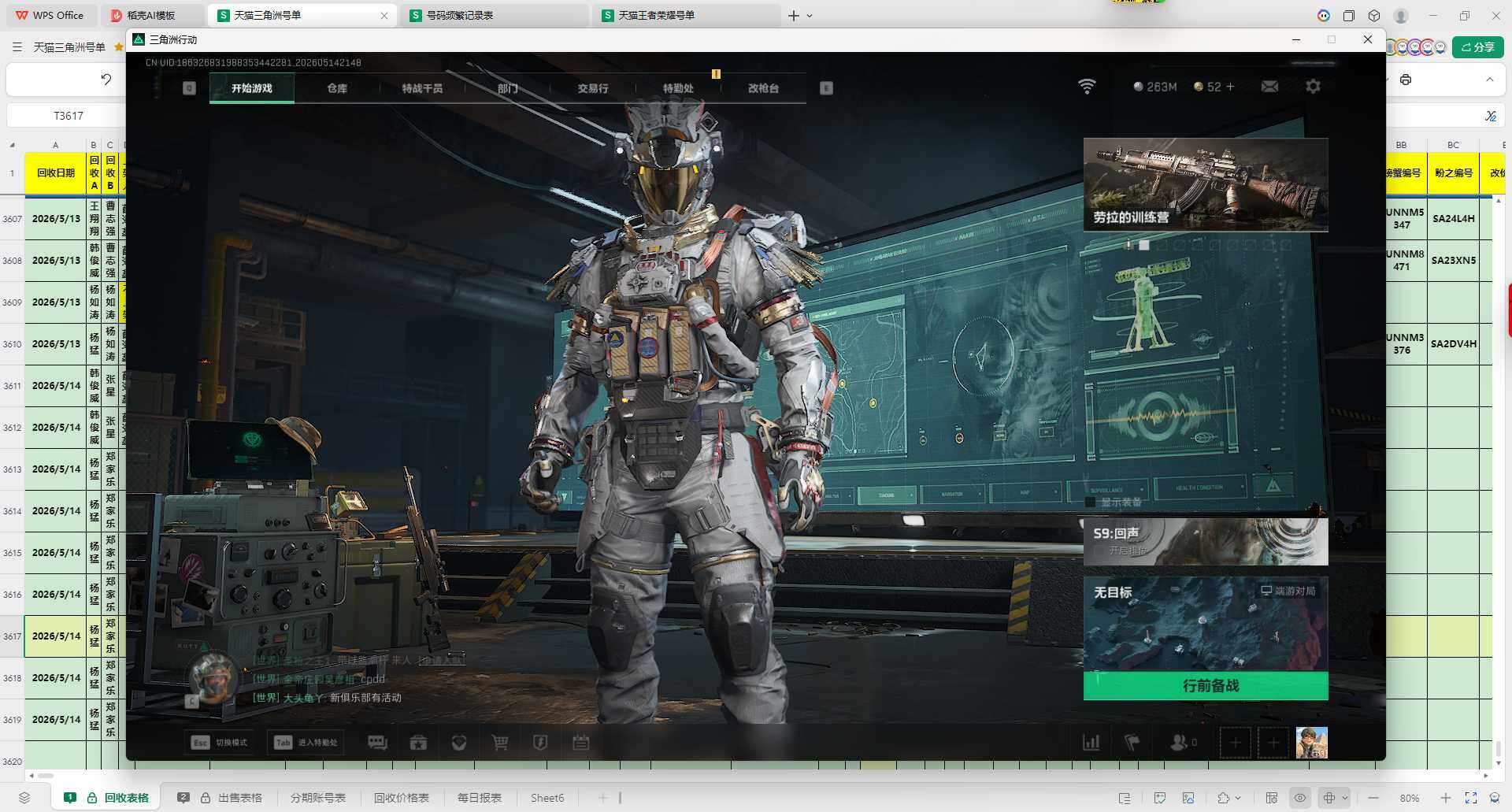Switch to the 号码频繁记录表 document tab

coord(495,16)
